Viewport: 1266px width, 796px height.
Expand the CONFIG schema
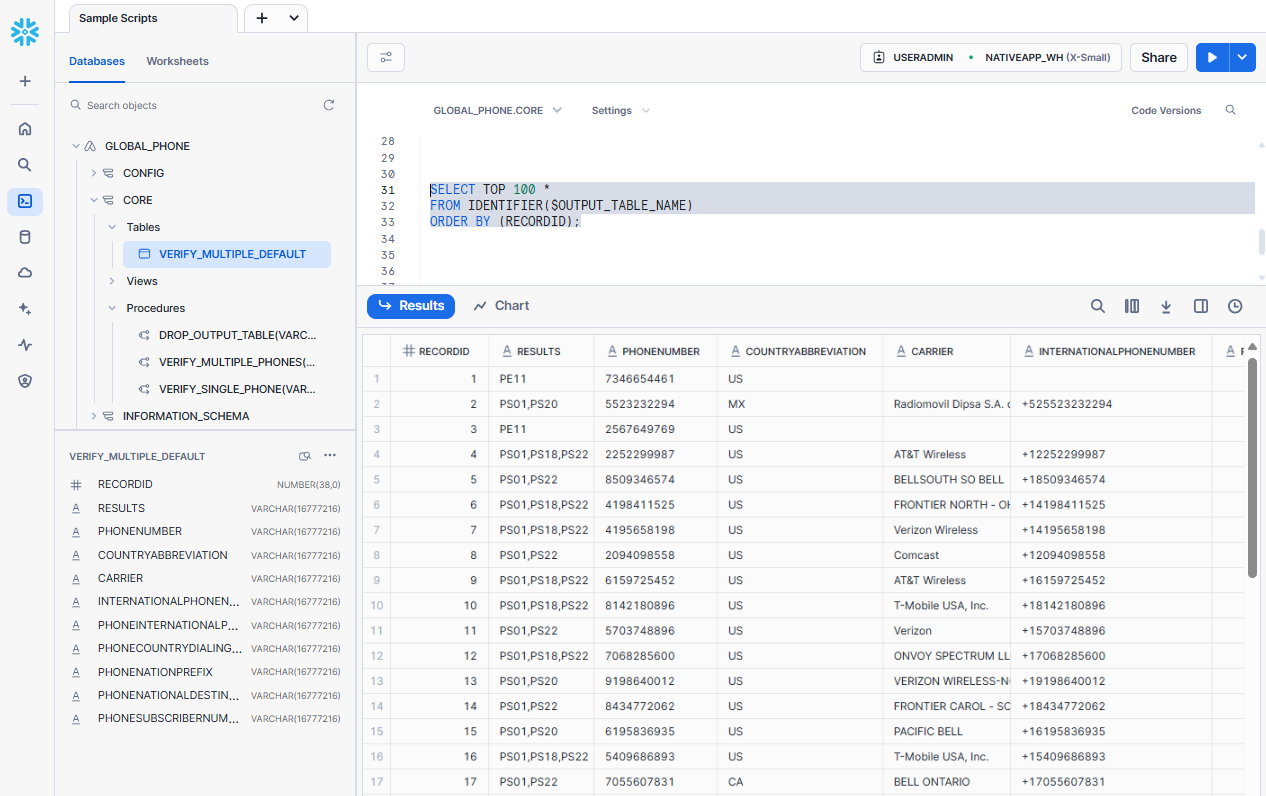point(93,173)
